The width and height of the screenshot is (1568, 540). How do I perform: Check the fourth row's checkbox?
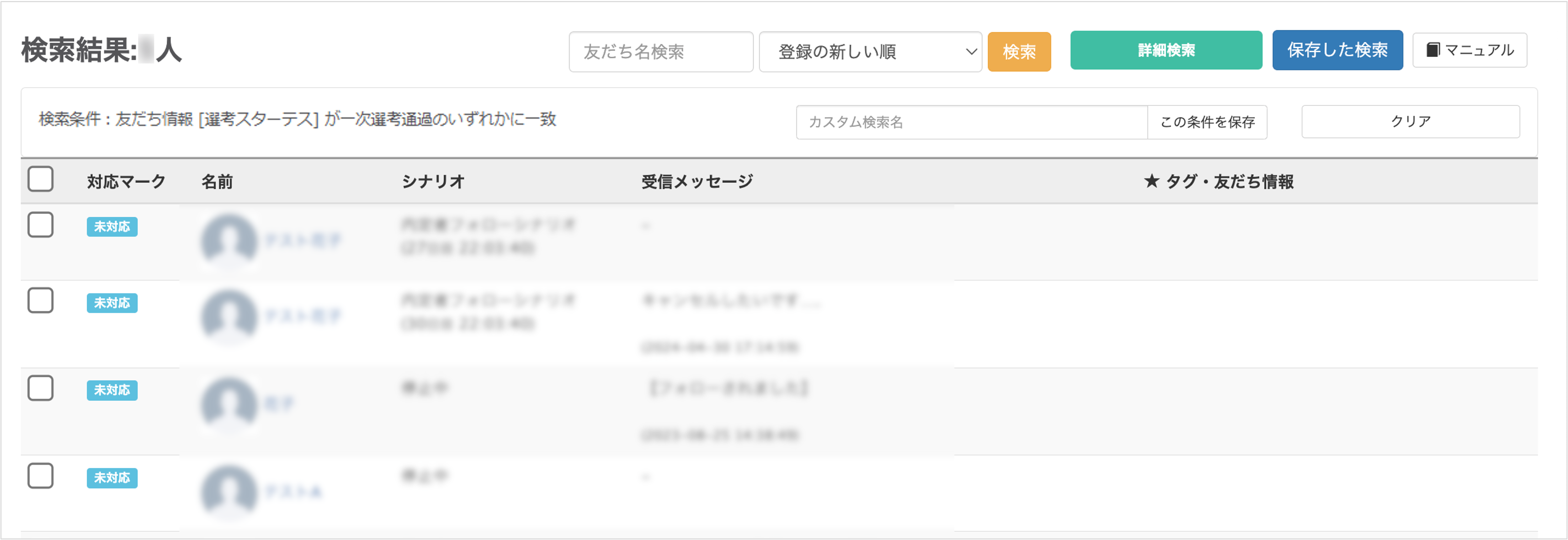41,476
